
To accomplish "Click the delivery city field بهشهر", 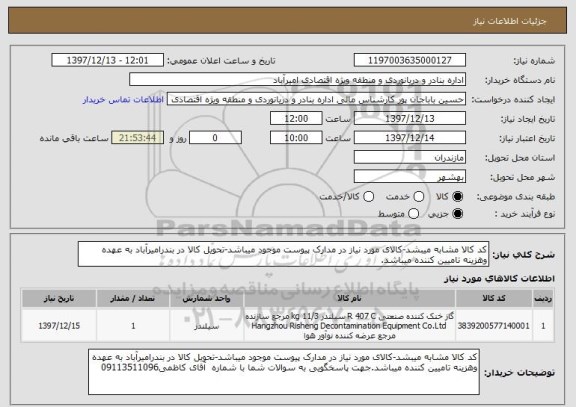I will pos(410,177).
